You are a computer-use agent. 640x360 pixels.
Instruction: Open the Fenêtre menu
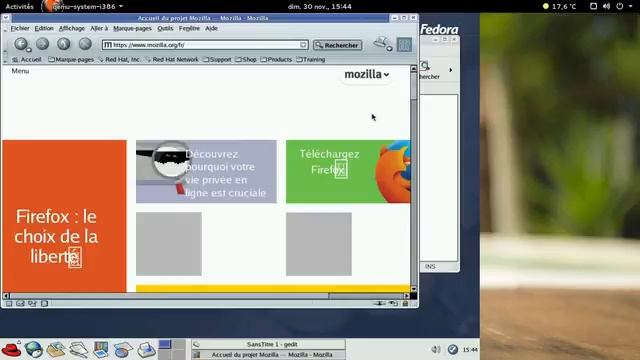pyautogui.click(x=189, y=28)
